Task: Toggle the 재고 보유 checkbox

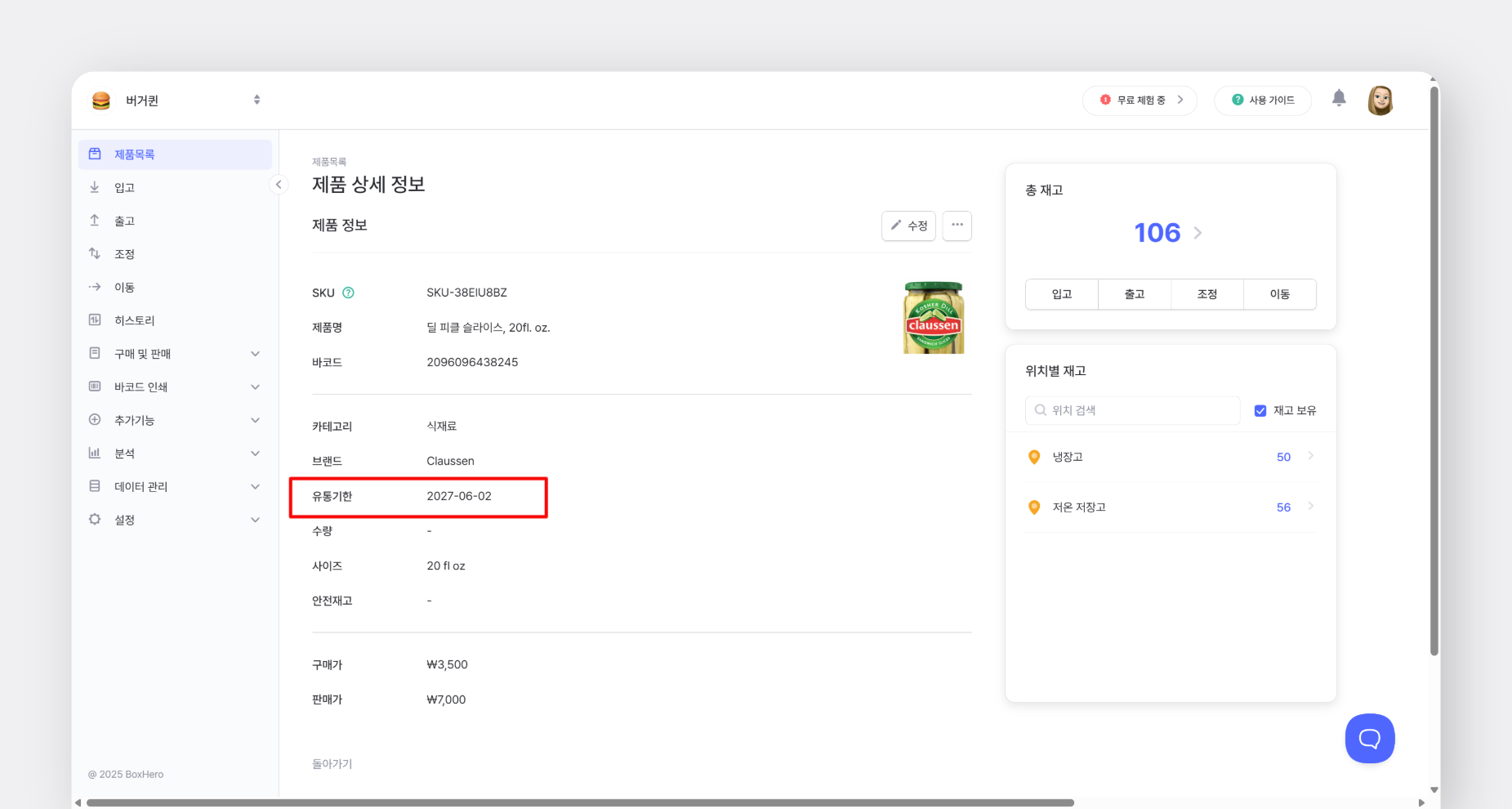Action: [1260, 411]
